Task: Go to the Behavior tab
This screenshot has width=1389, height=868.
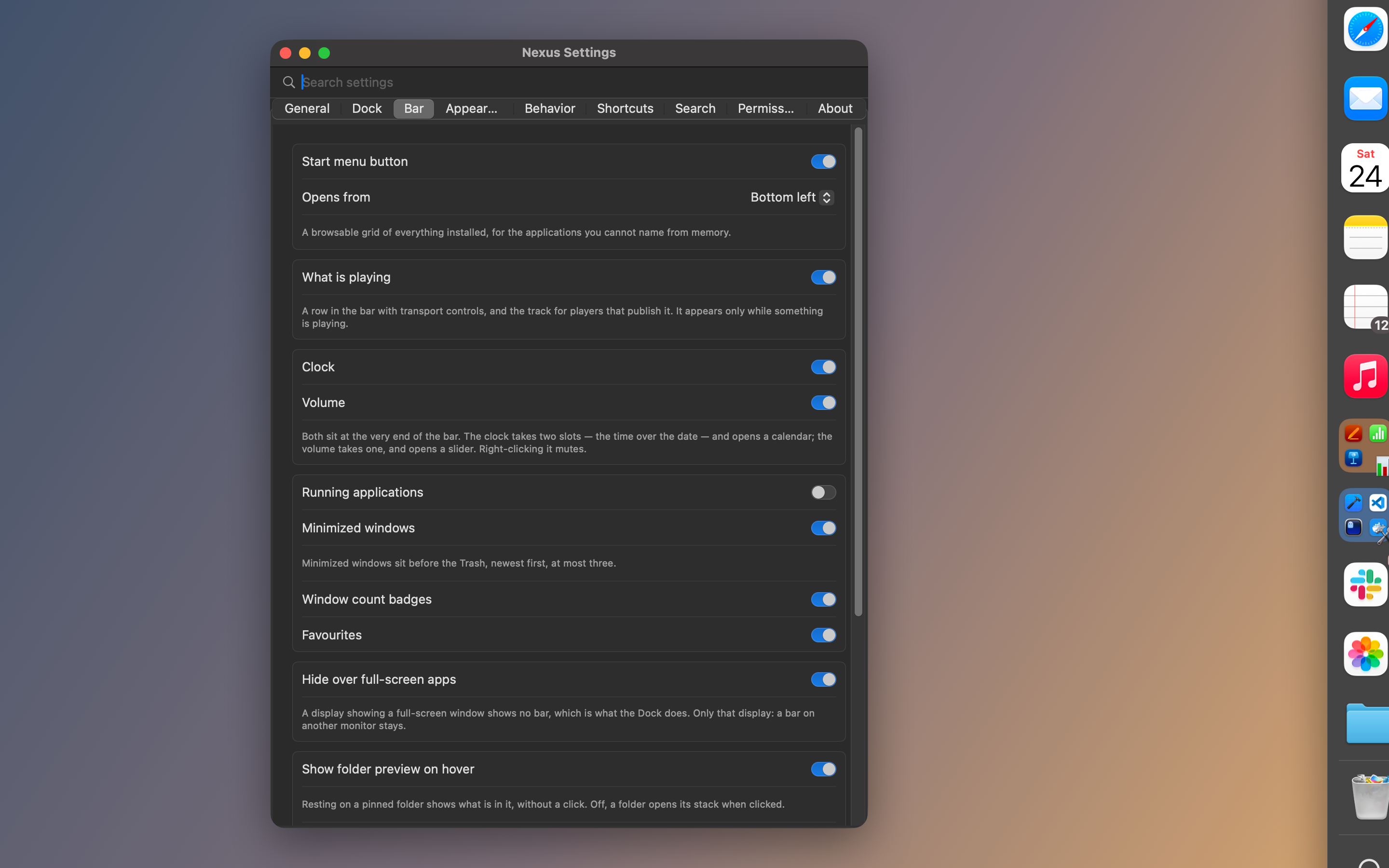Action: coord(550,108)
